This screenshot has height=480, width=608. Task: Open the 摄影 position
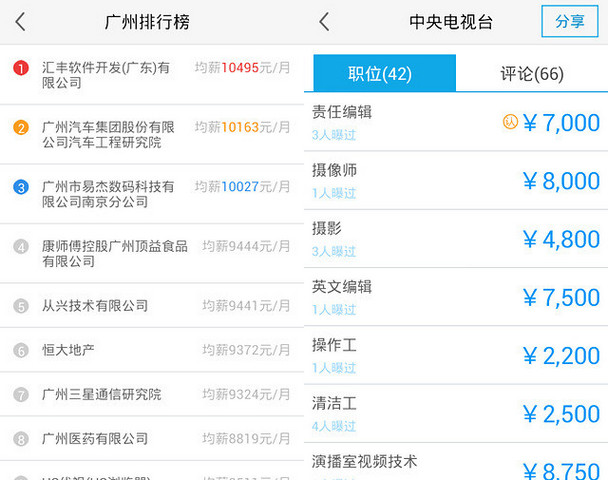click(456, 238)
